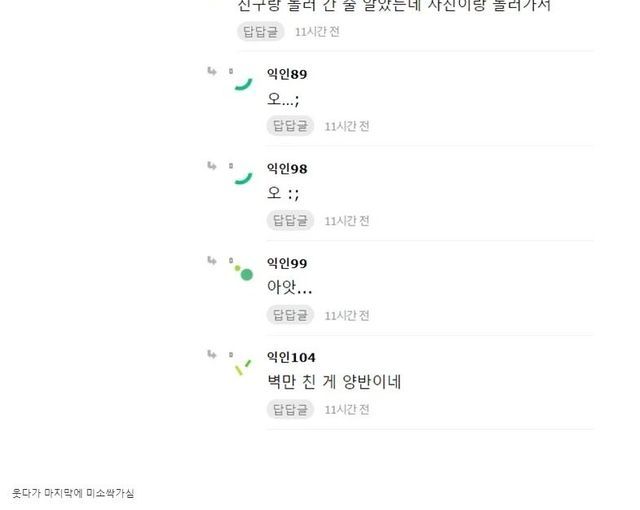Click the 익인99 username
The width and height of the screenshot is (640, 510).
pos(287,264)
